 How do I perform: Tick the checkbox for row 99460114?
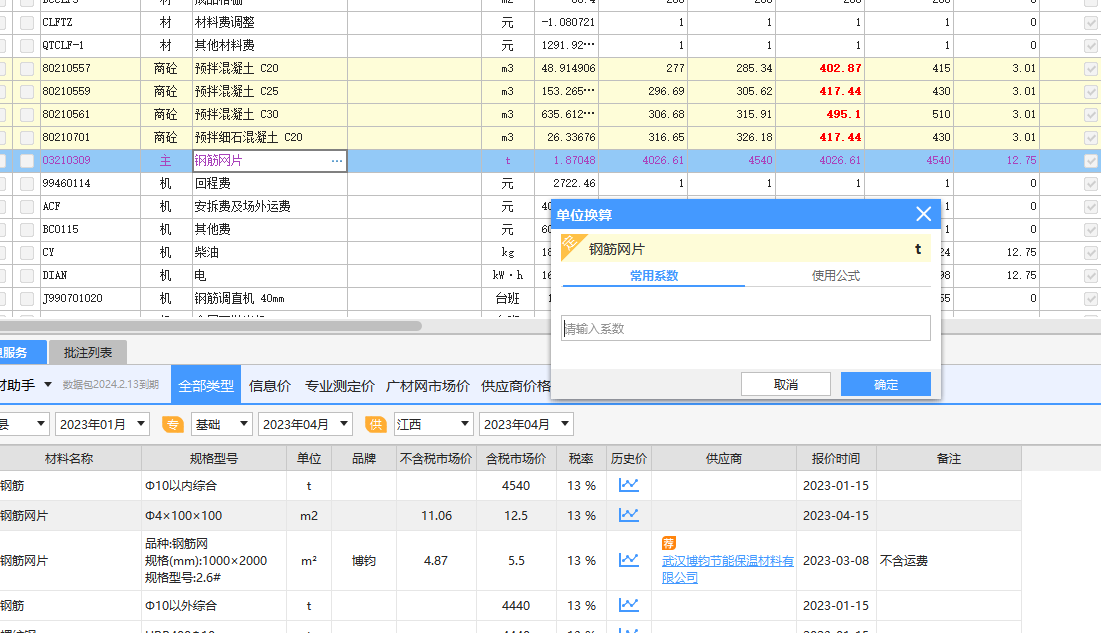pyautogui.click(x=27, y=183)
